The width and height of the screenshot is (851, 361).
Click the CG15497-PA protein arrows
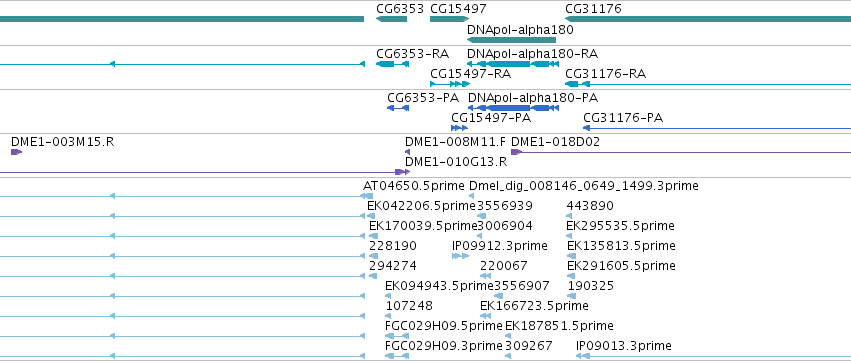[x=459, y=128]
